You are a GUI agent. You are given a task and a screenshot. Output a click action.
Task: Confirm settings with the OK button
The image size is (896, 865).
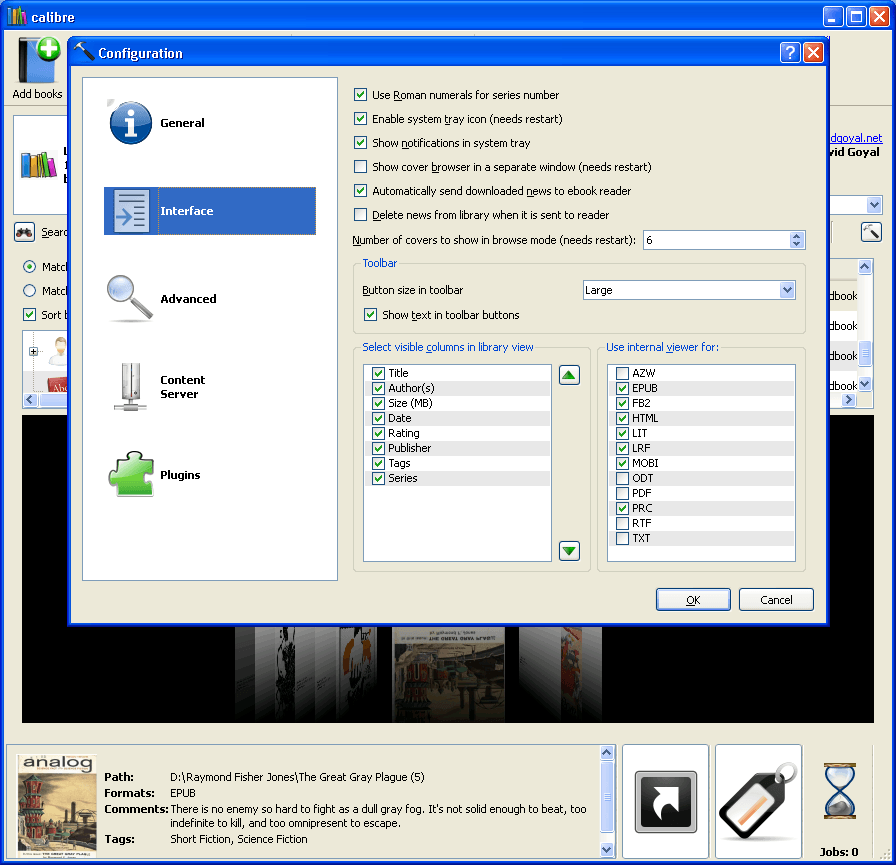coord(693,599)
